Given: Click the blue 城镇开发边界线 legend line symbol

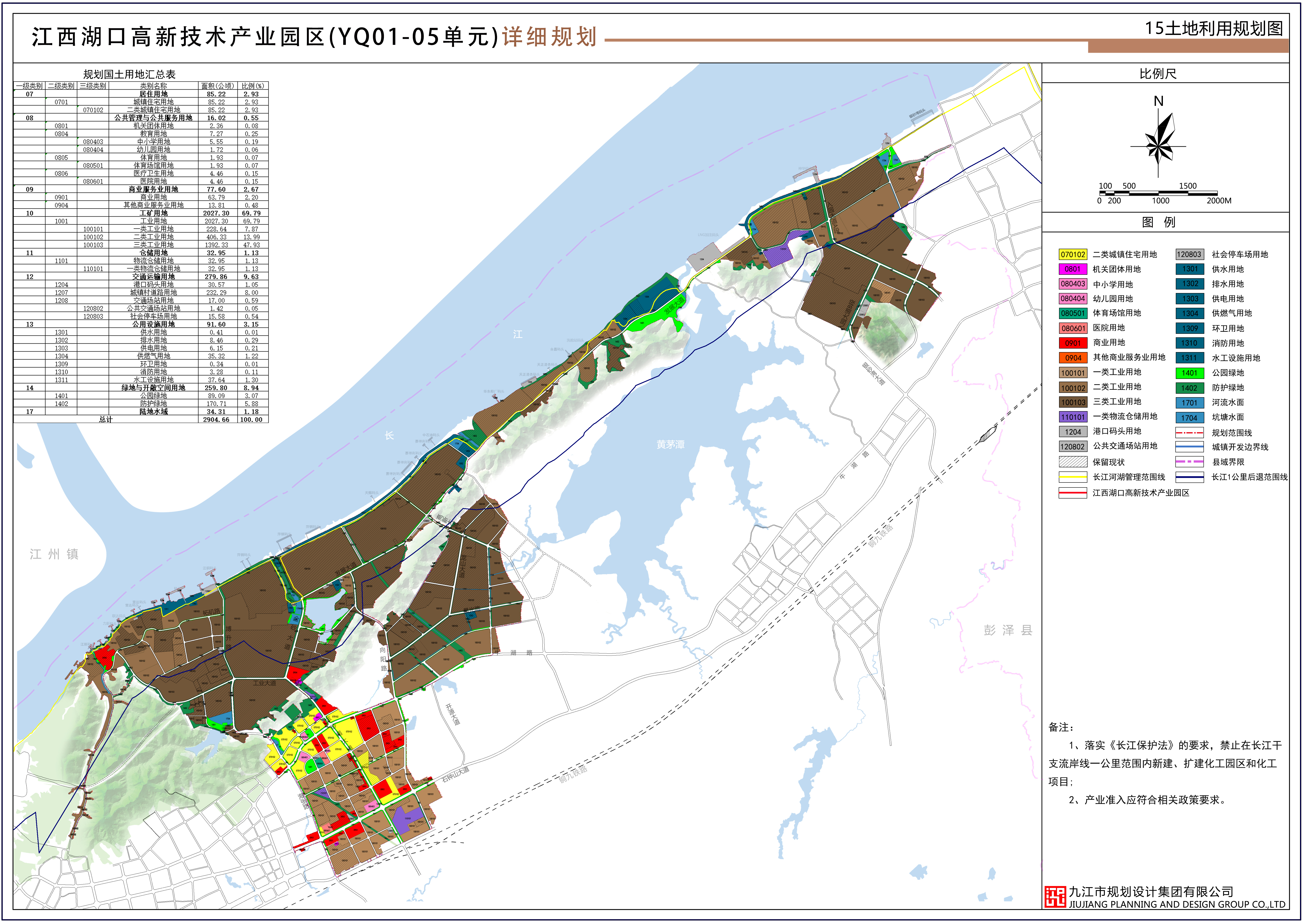Looking at the screenshot, I should (x=1190, y=447).
